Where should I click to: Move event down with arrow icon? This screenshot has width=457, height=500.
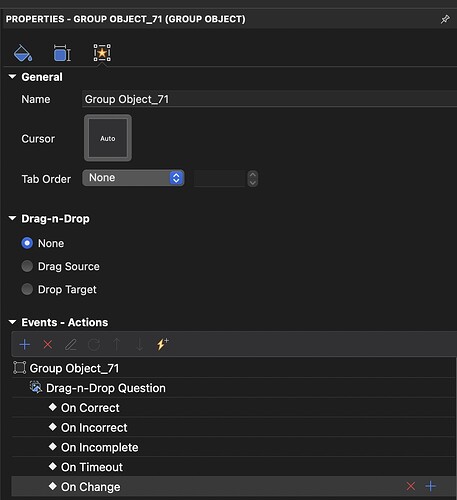pos(140,344)
